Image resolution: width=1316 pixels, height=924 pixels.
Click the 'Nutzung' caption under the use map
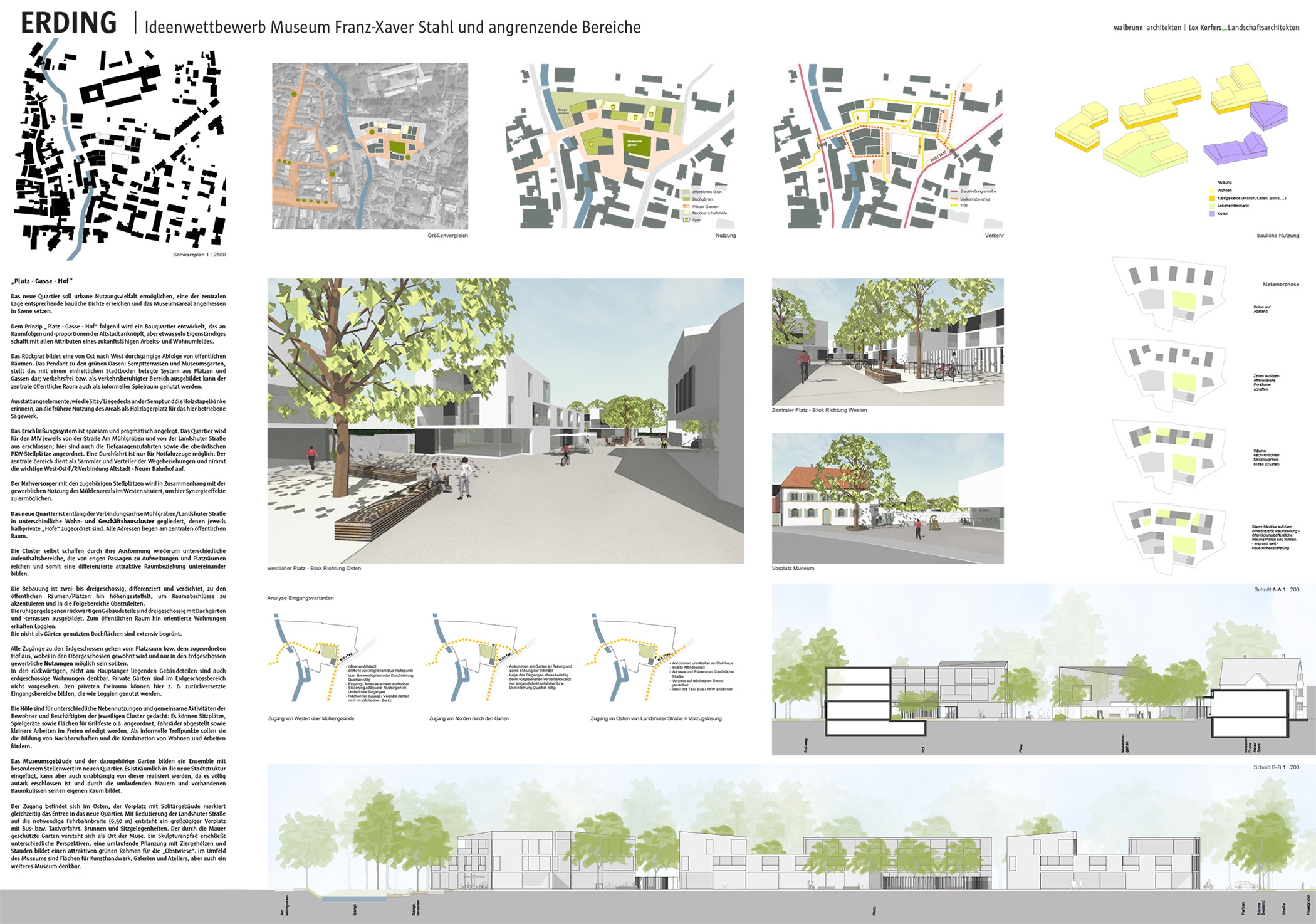726,236
